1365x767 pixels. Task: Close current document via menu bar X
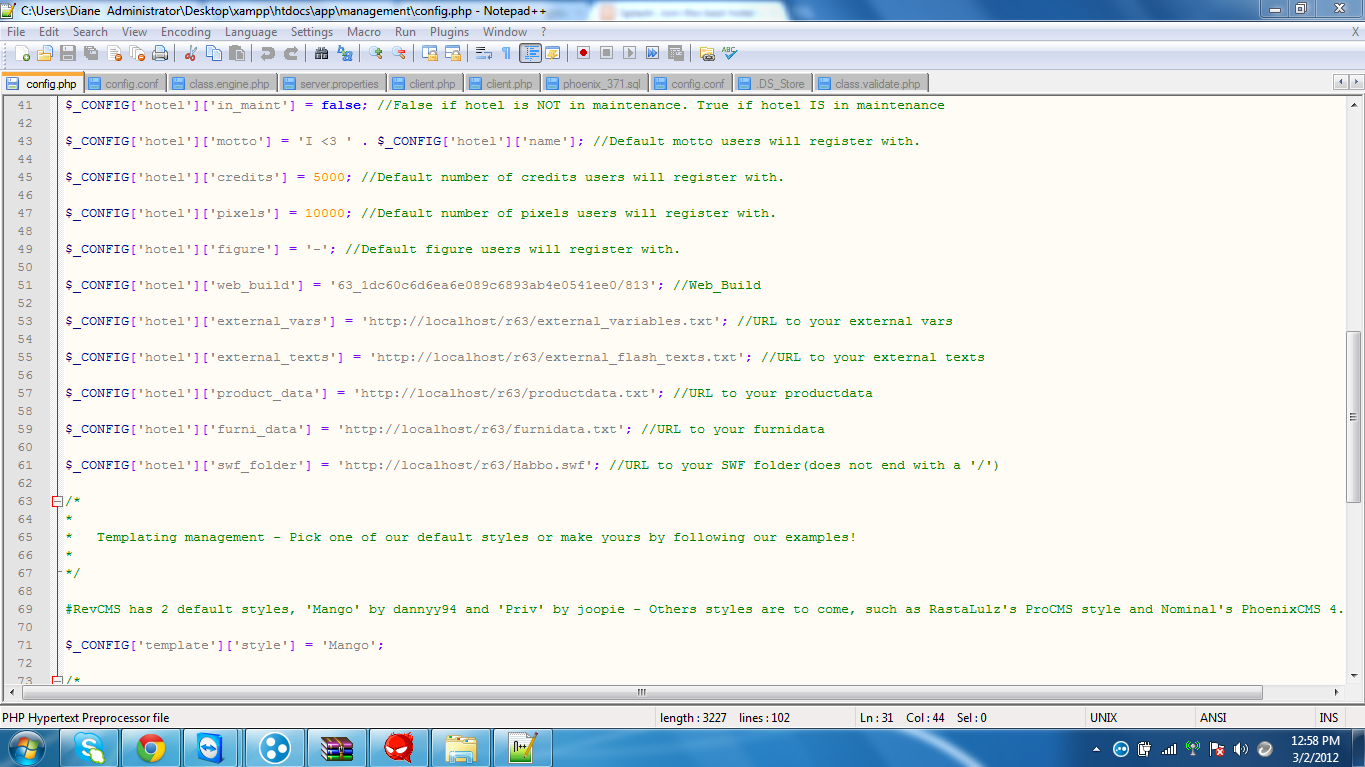pos(1355,32)
